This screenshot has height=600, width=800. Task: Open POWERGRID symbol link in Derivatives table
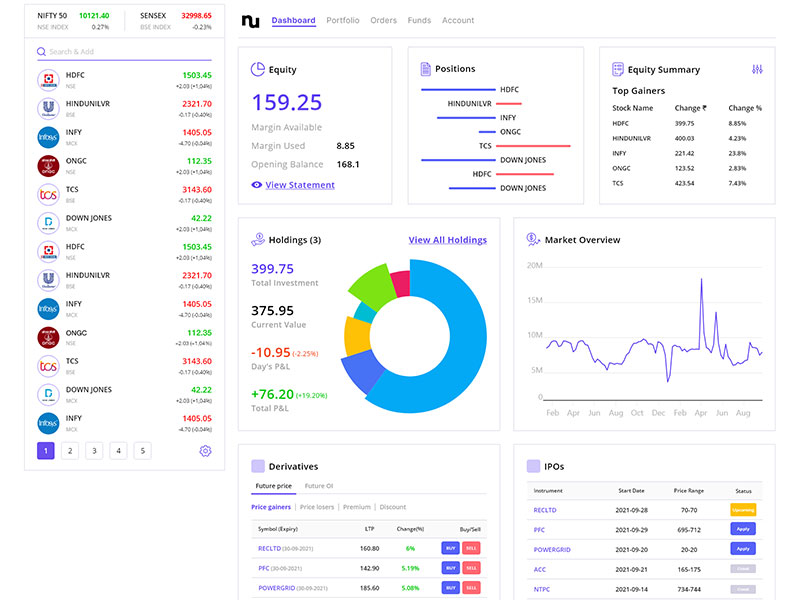point(277,588)
